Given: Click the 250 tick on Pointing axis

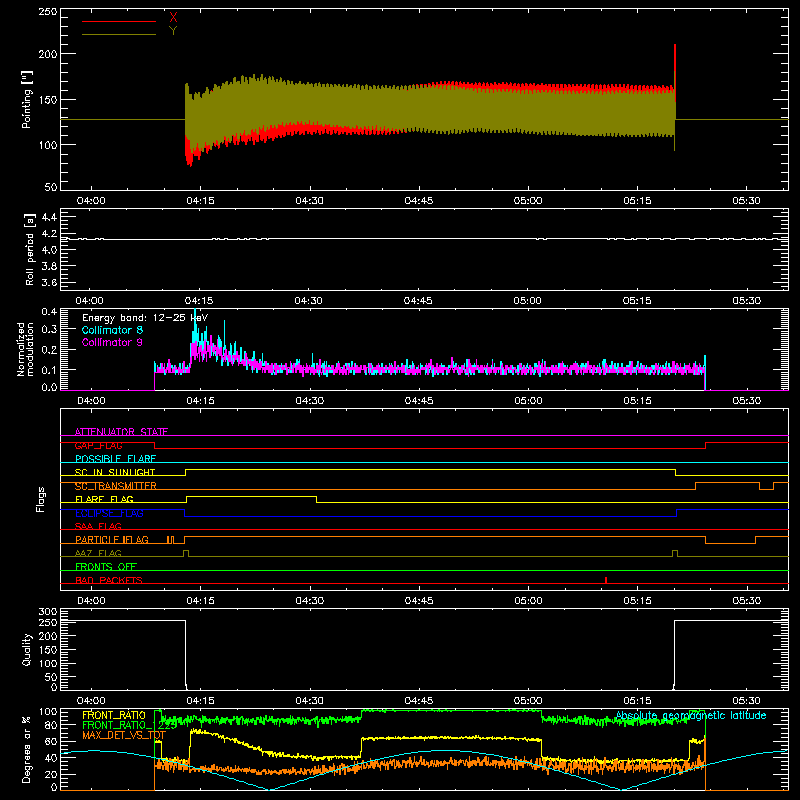Looking at the screenshot, I should pos(48,11).
